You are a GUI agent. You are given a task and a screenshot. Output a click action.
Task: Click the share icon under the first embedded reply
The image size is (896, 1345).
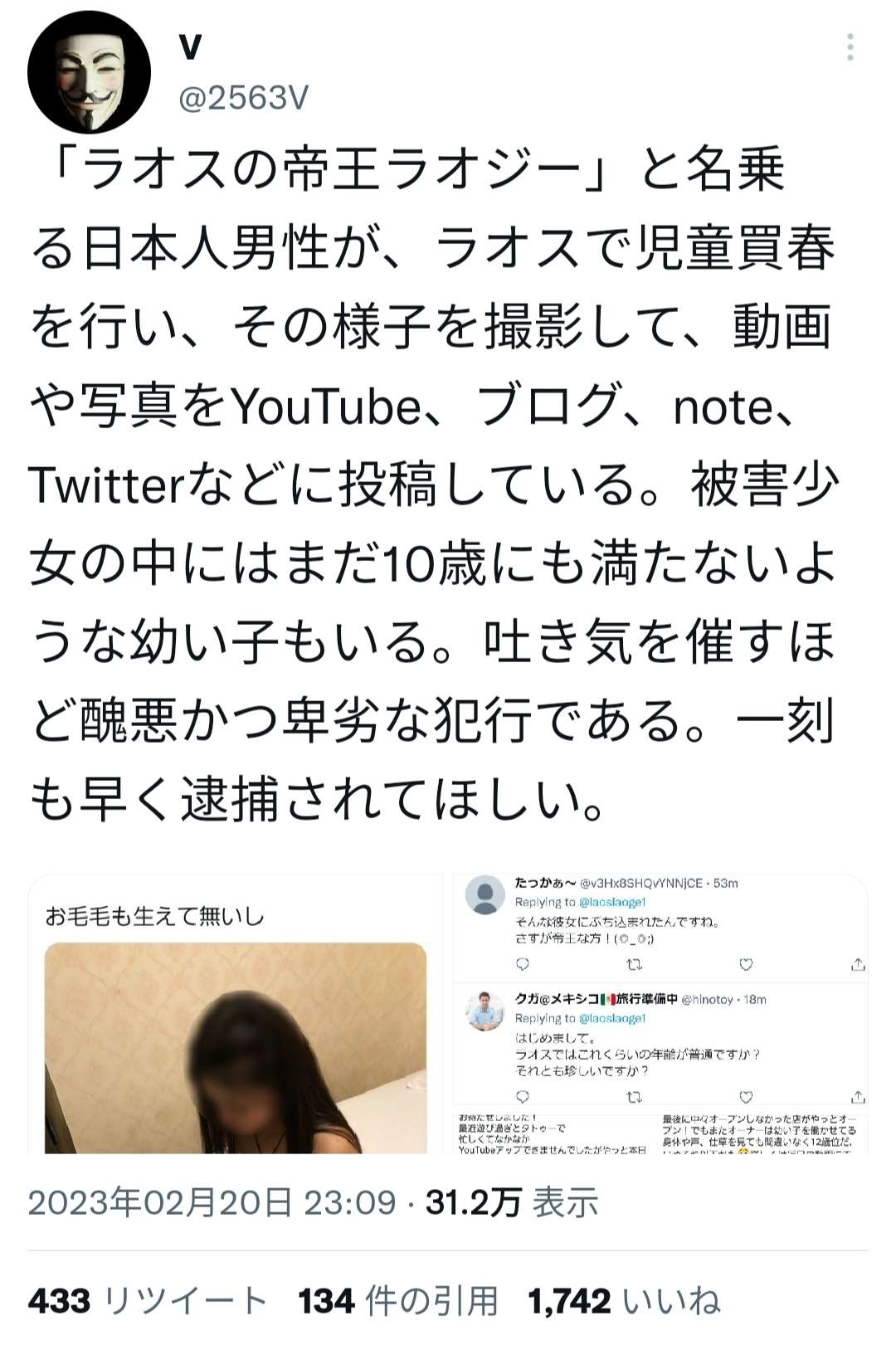tap(858, 964)
